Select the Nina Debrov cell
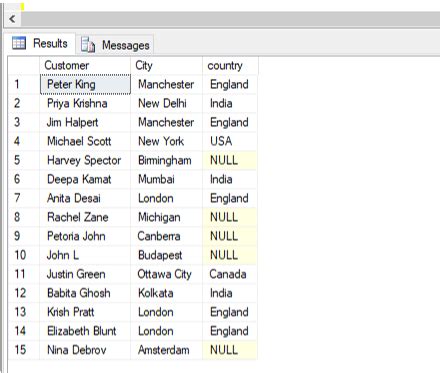The image size is (444, 373). click(85, 350)
